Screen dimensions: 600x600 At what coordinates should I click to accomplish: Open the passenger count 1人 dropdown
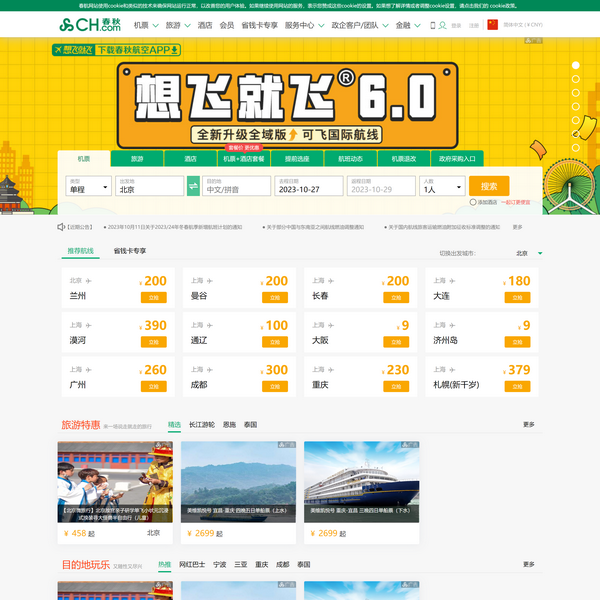pos(442,187)
